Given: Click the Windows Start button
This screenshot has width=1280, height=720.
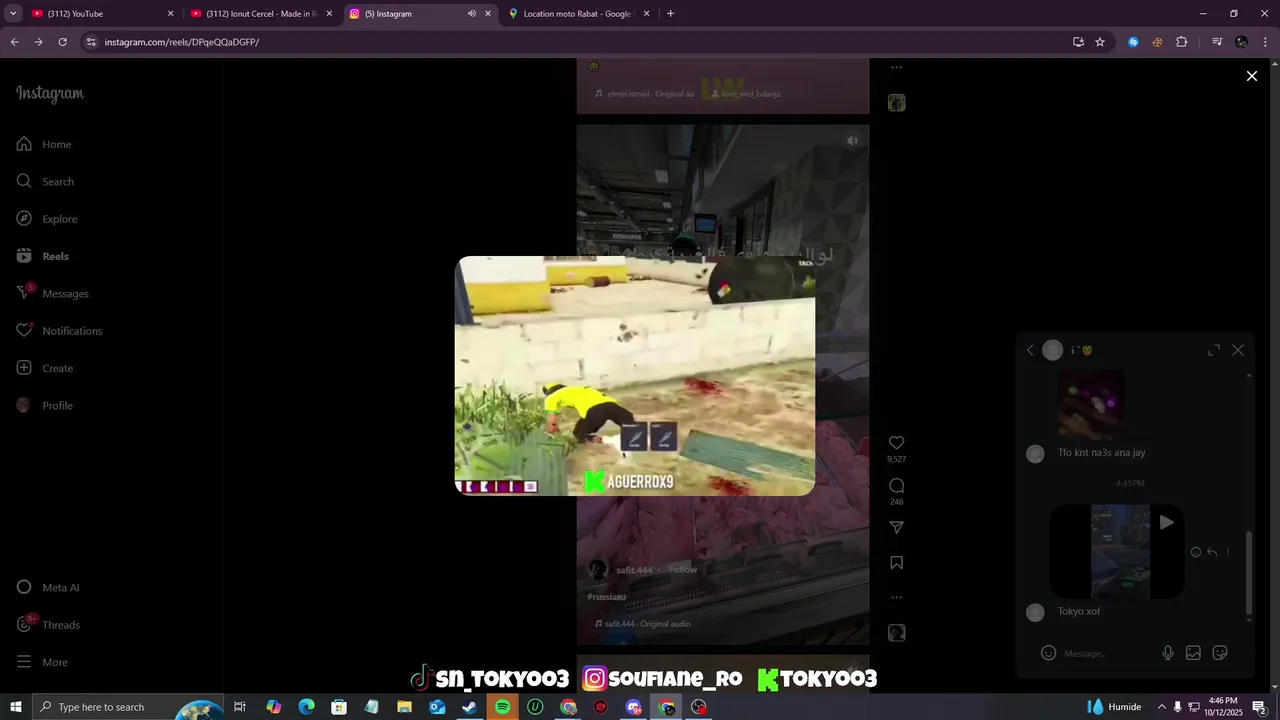Looking at the screenshot, I should pyautogui.click(x=16, y=707).
